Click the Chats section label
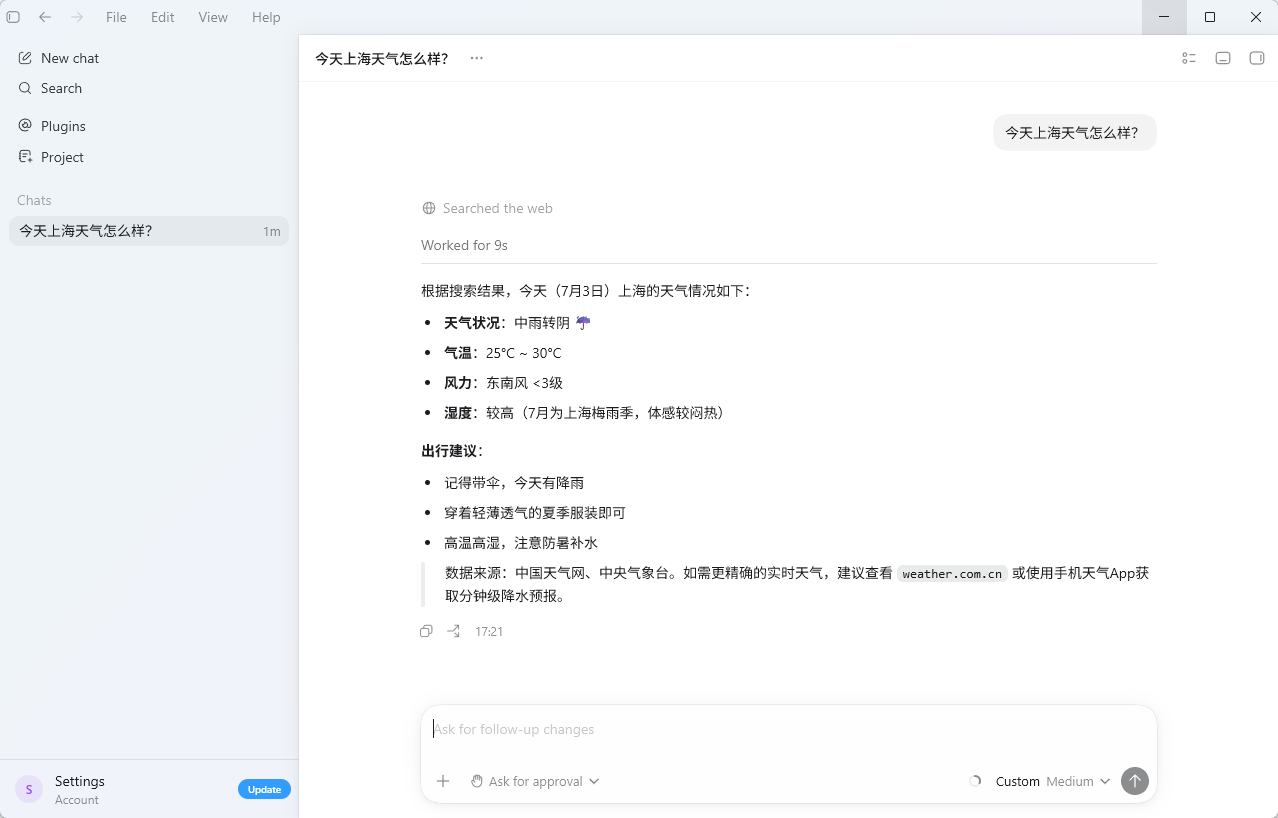Image resolution: width=1278 pixels, height=818 pixels. click(34, 200)
